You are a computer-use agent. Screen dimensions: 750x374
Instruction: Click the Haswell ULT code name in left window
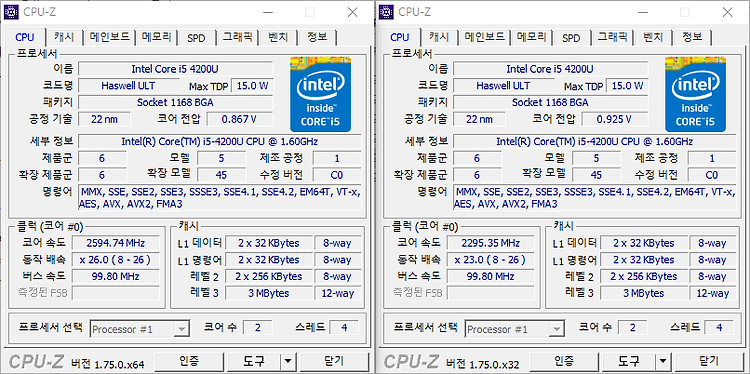128,86
